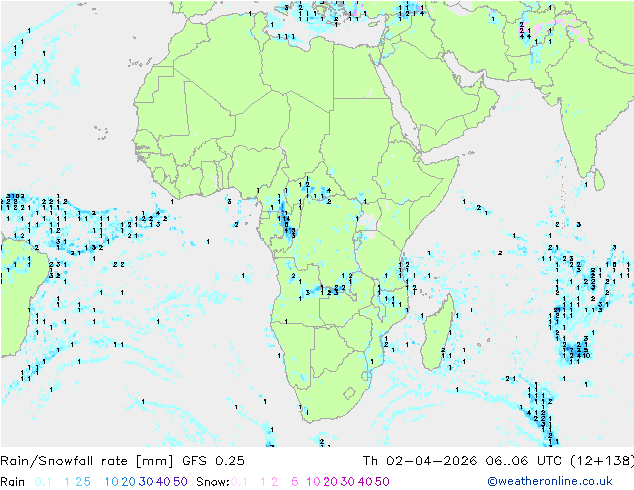Image resolution: width=634 pixels, height=490 pixels.
Task: Click the 'GFS 0.25' model label
Action: point(213,460)
